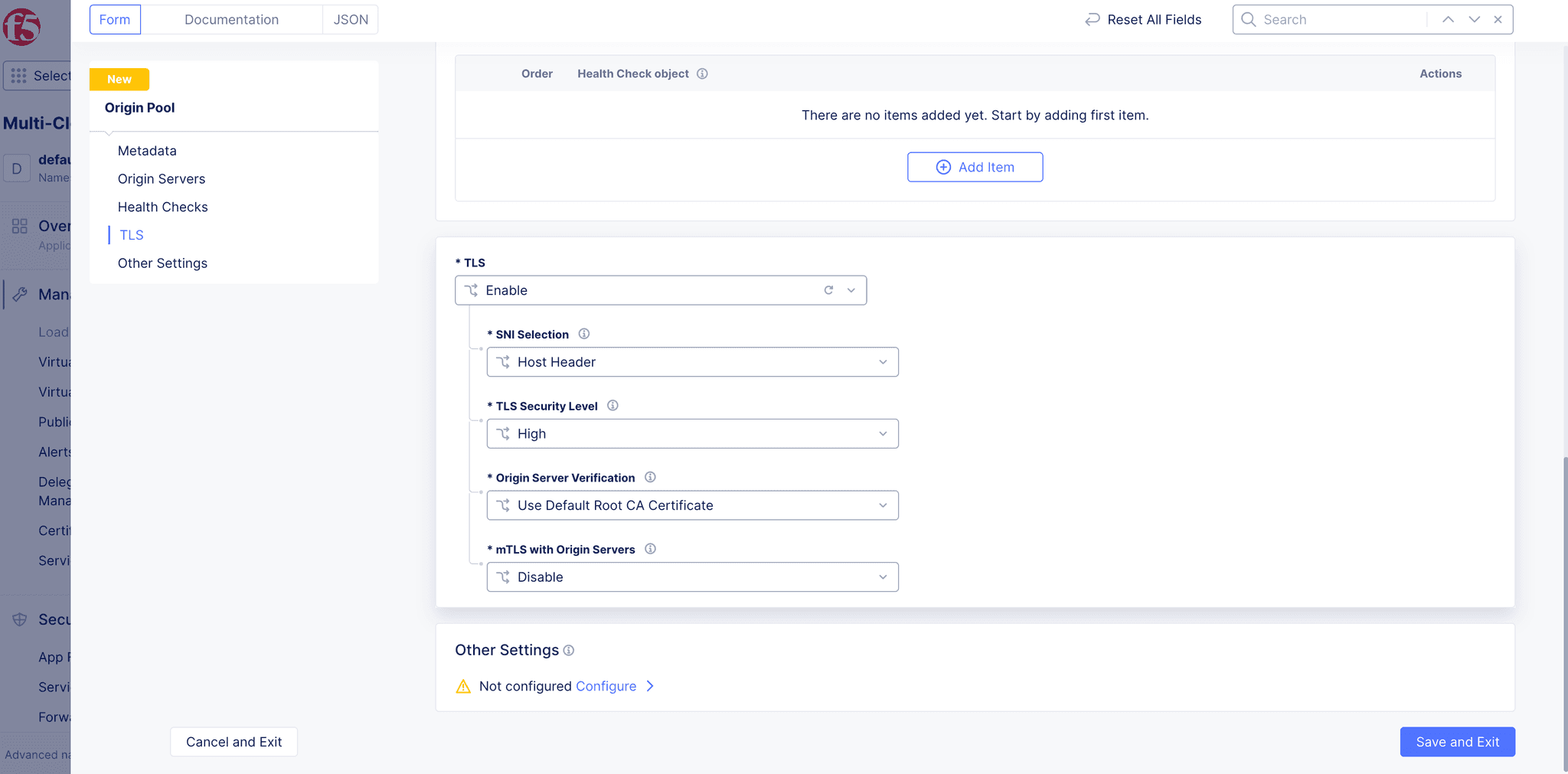View info tooltip for SNI Selection
1568x774 pixels.
[x=584, y=334]
